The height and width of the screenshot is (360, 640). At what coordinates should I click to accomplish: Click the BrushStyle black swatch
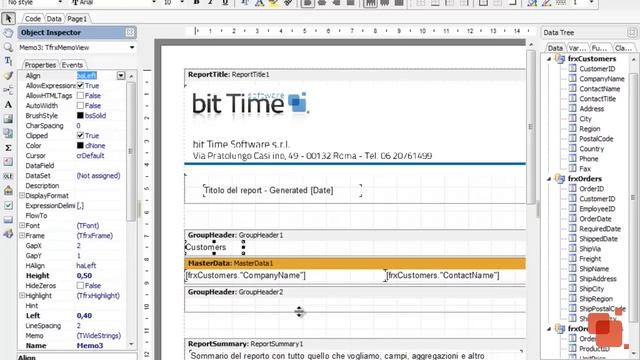(80, 116)
